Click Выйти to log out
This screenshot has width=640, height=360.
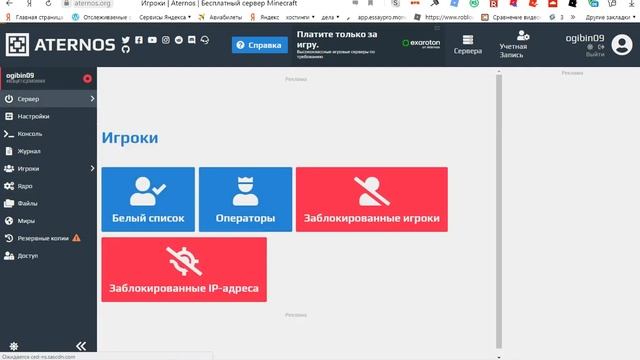click(x=595, y=54)
